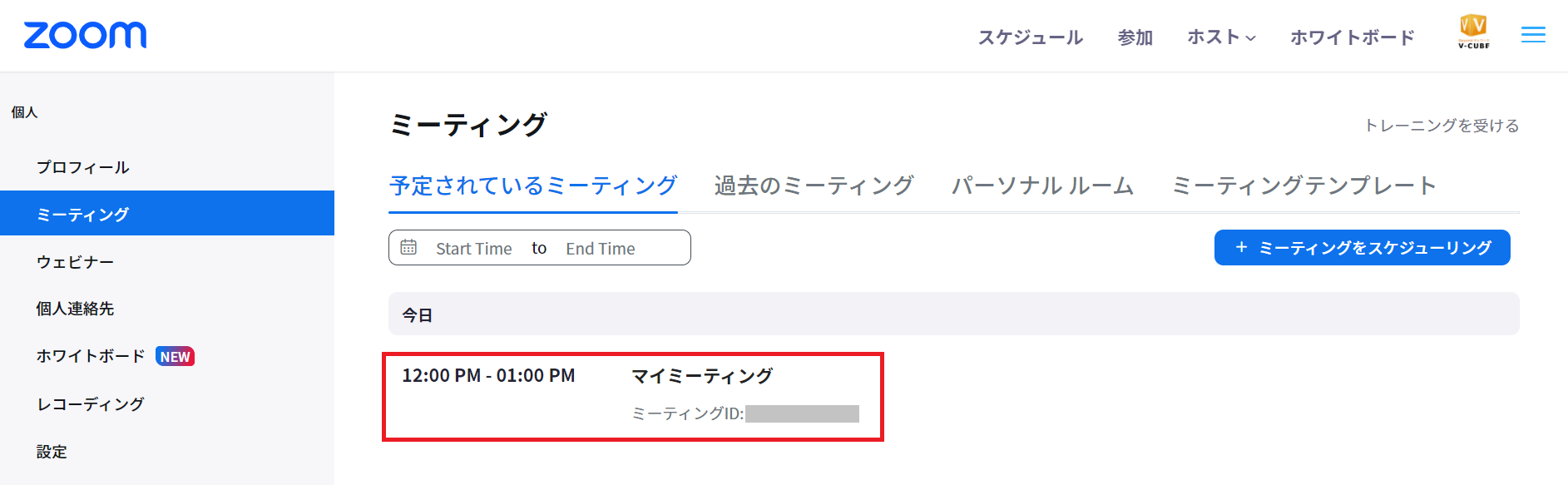
Task: Open トレーニングを受ける link
Action: [1442, 126]
